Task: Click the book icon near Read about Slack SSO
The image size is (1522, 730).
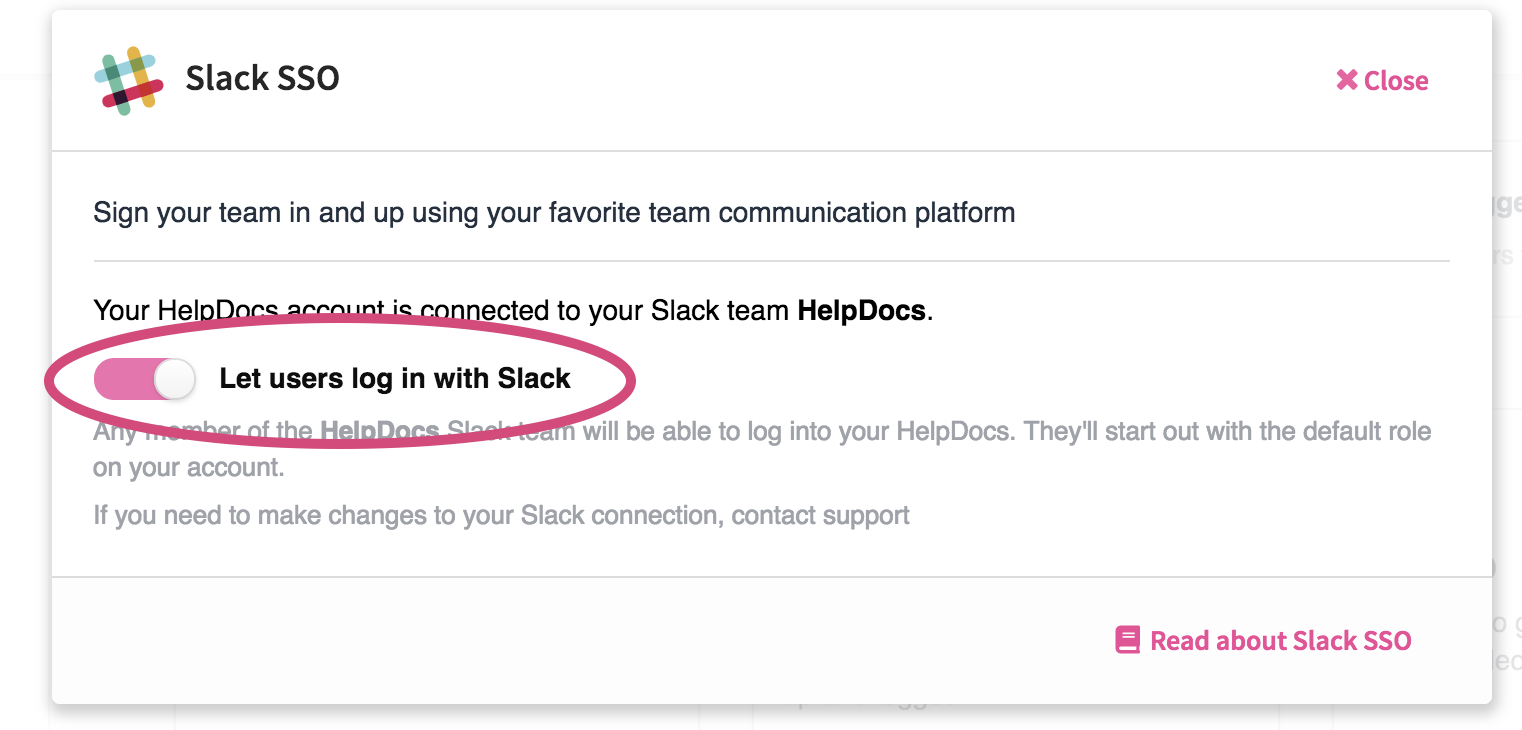Action: coord(1127,640)
